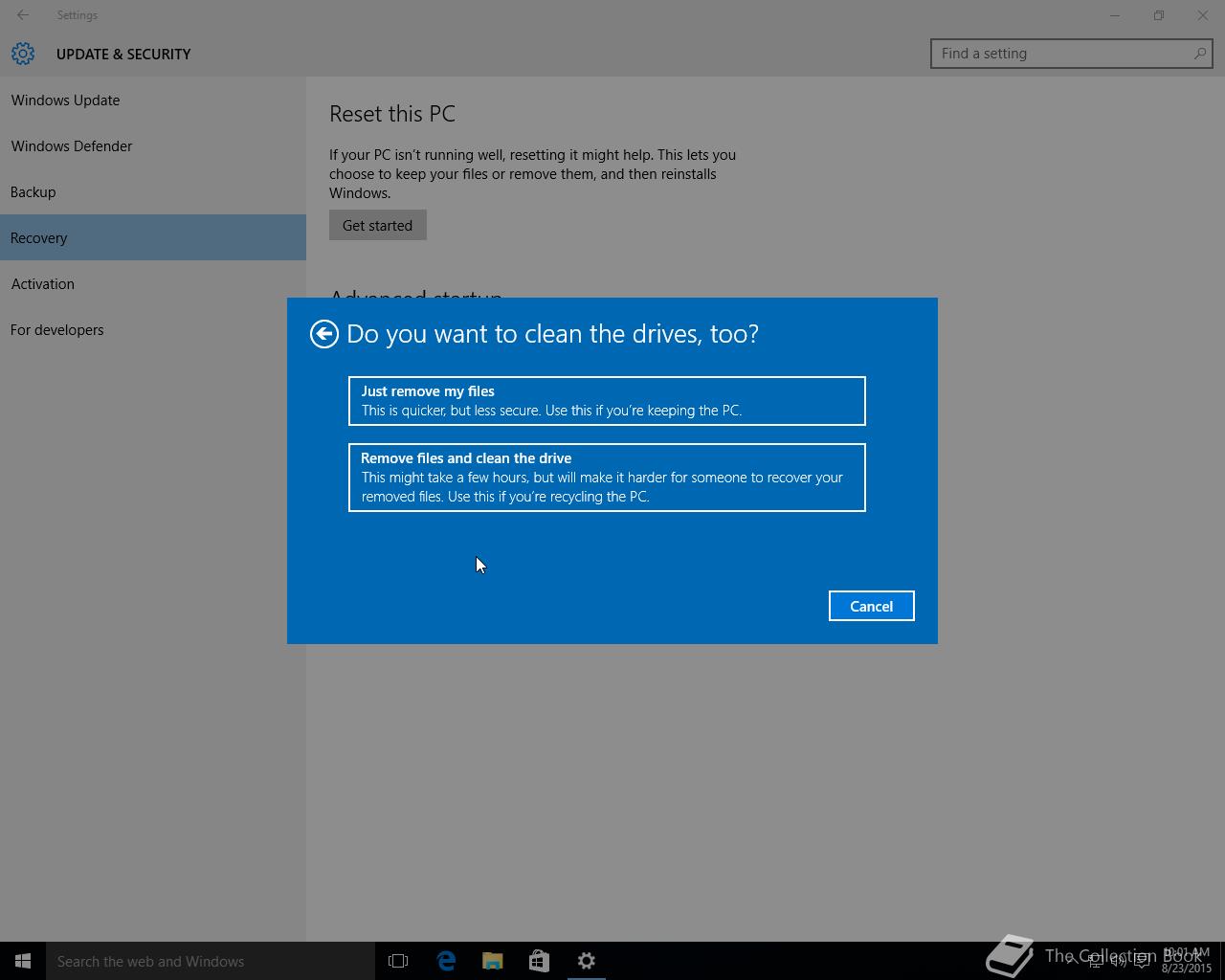Viewport: 1225px width, 980px height.
Task: Open Task View from the taskbar
Action: [398, 961]
